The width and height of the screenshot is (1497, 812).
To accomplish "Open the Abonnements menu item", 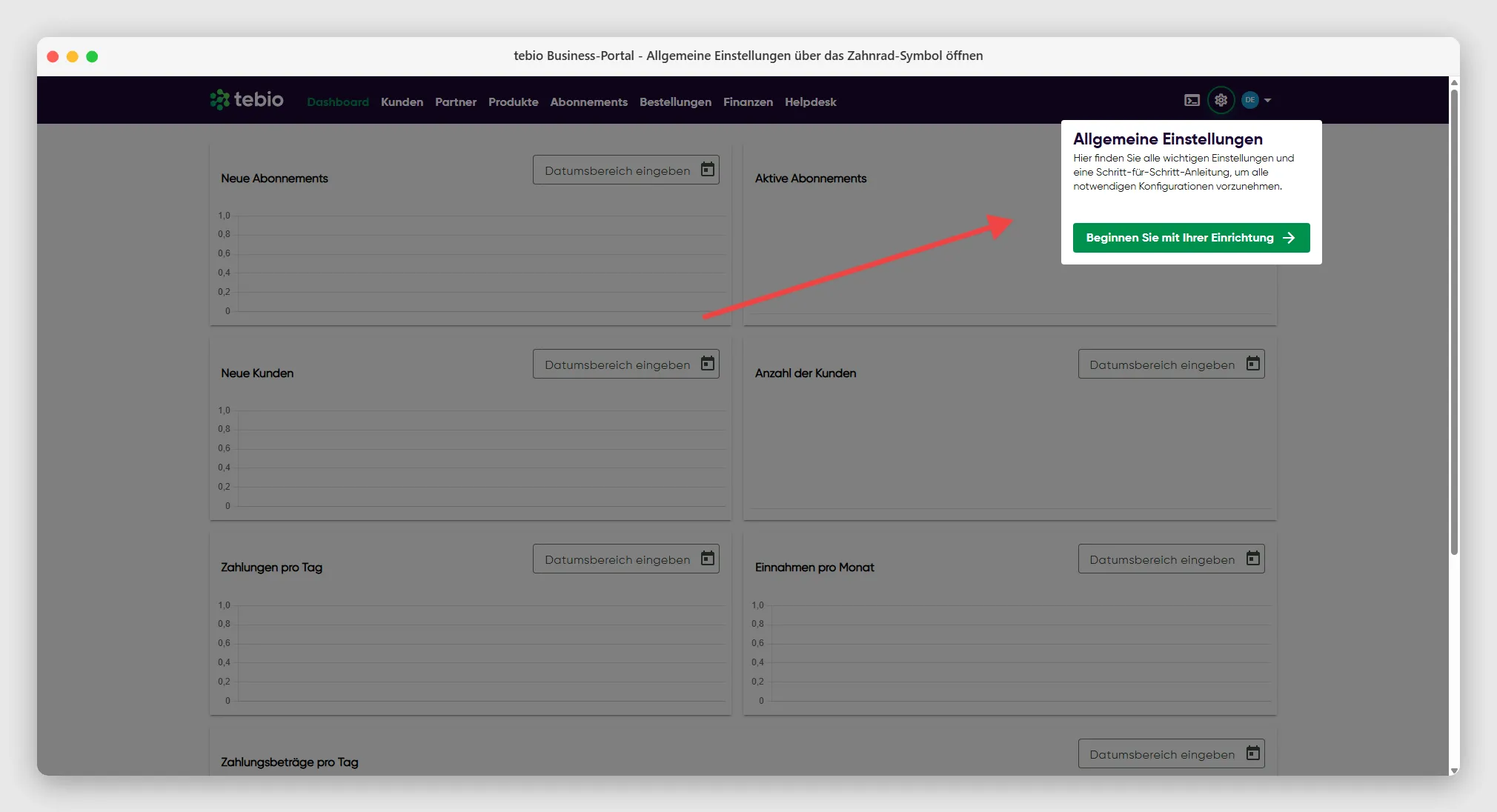I will pos(588,102).
